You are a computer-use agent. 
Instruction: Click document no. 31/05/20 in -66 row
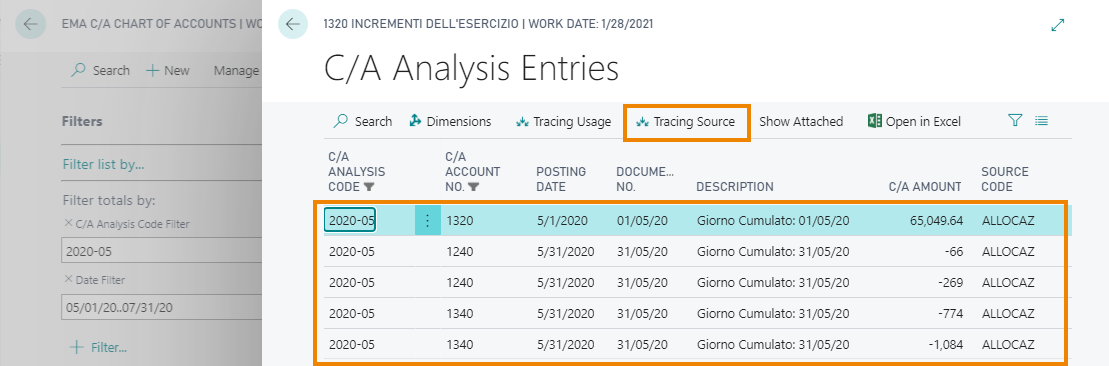pos(641,251)
